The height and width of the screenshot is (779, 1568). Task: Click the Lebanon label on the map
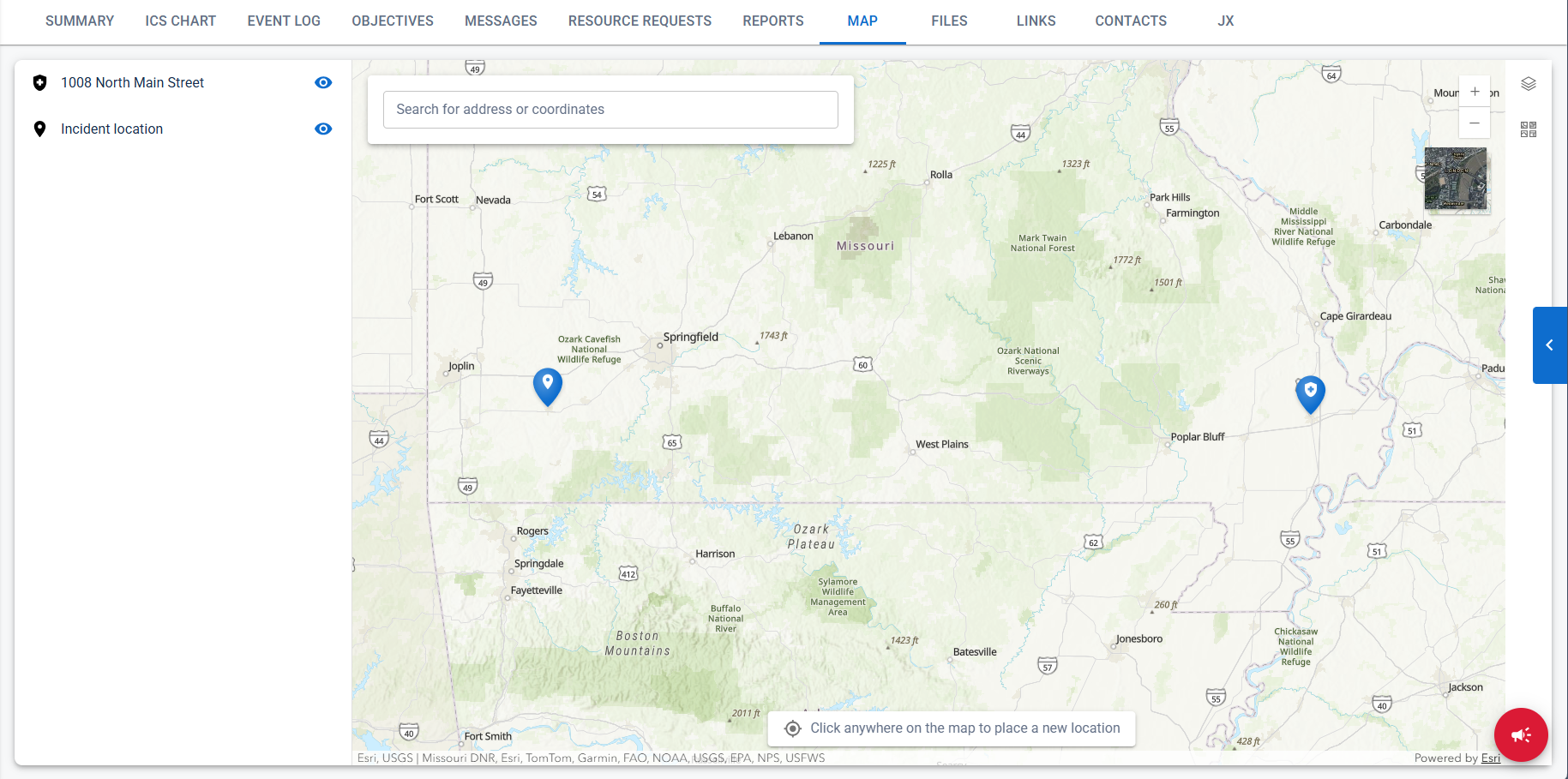(x=793, y=237)
